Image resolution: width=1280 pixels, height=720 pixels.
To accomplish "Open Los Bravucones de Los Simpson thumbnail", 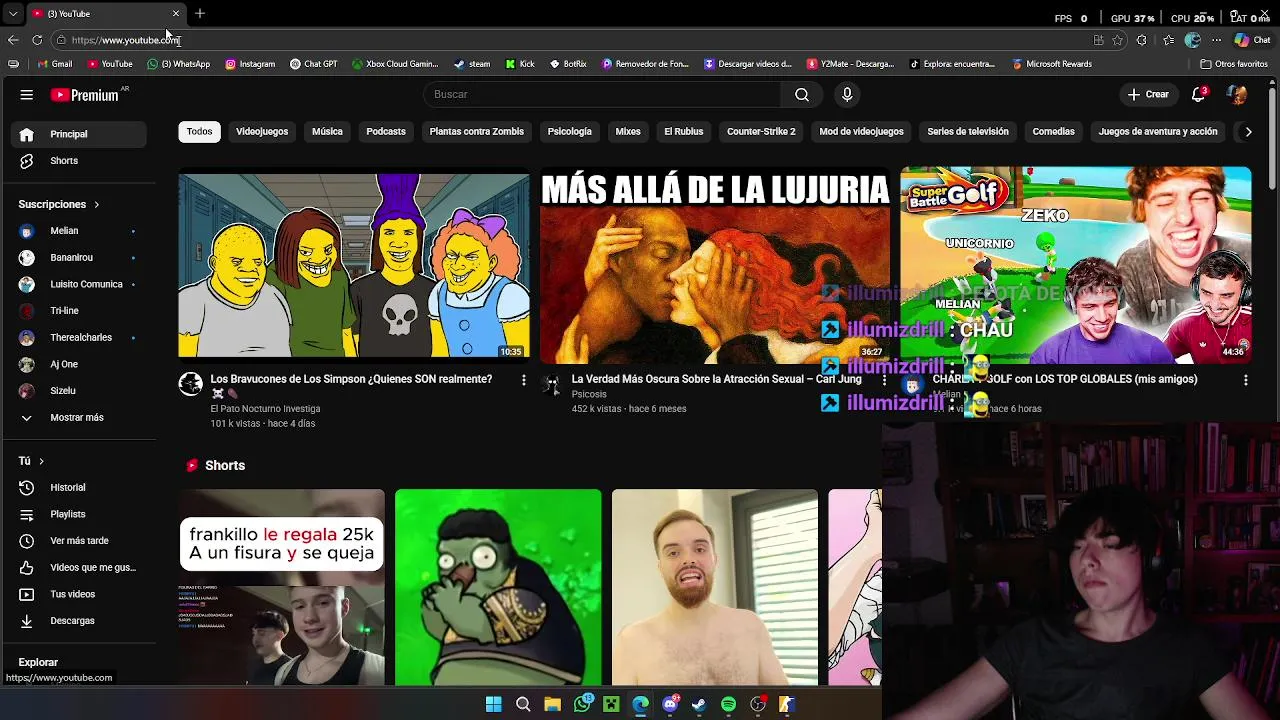I will (354, 265).
